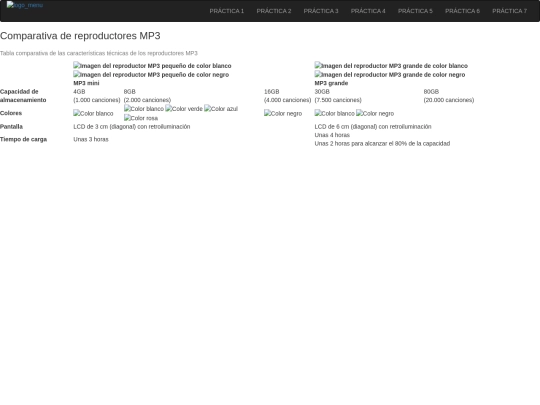The image size is (540, 405).
Task: Click LCD de 3 cm screen cell
Action: [132, 126]
